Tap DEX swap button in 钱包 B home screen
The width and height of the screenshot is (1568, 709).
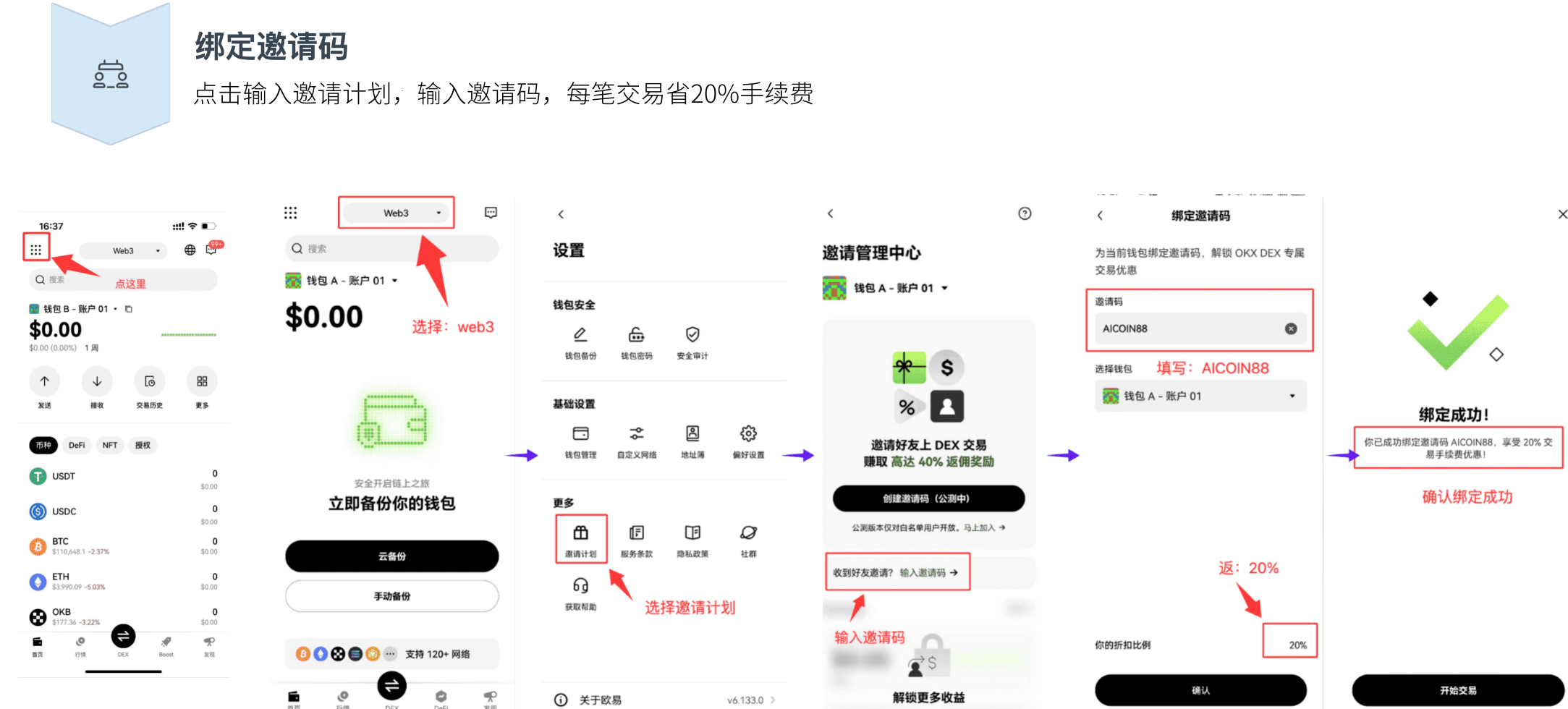point(123,637)
